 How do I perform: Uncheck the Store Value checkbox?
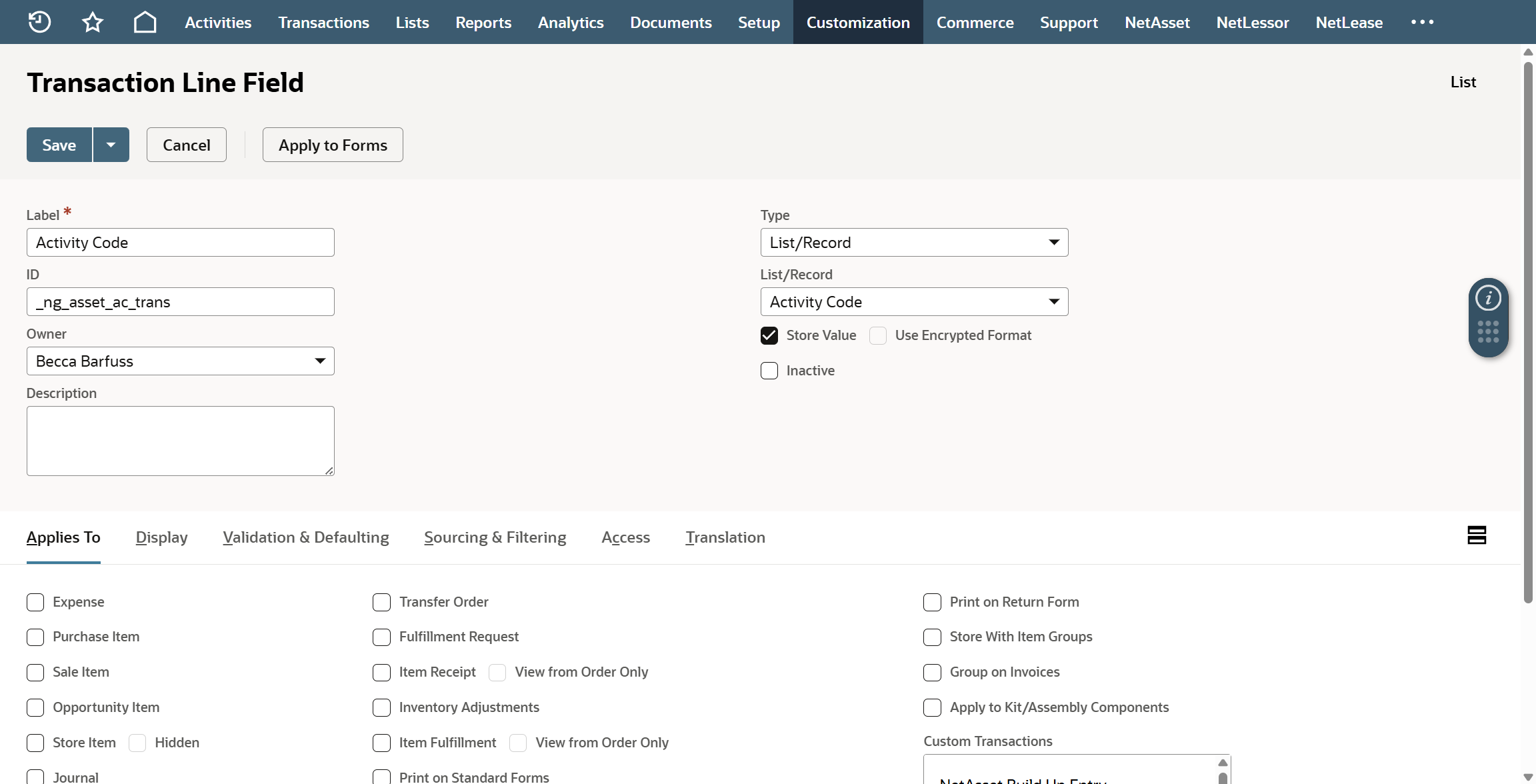coord(769,335)
